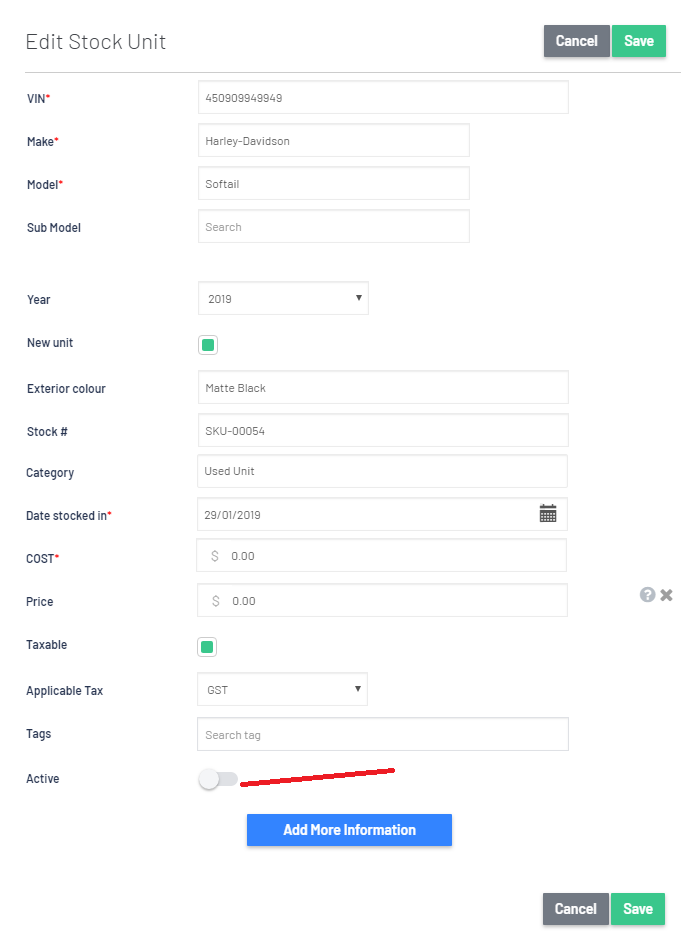Image resolution: width=695 pixels, height=943 pixels.
Task: Click the top Cancel button
Action: (577, 41)
